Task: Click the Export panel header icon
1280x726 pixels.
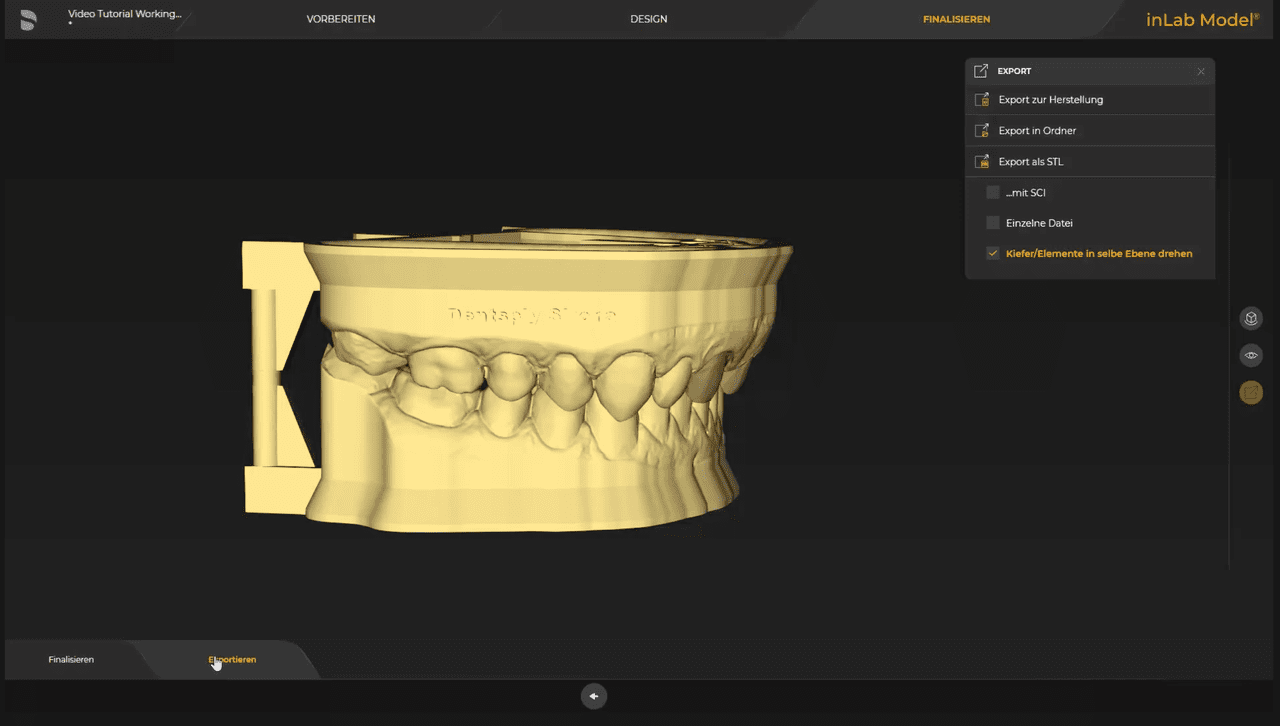Action: point(980,70)
